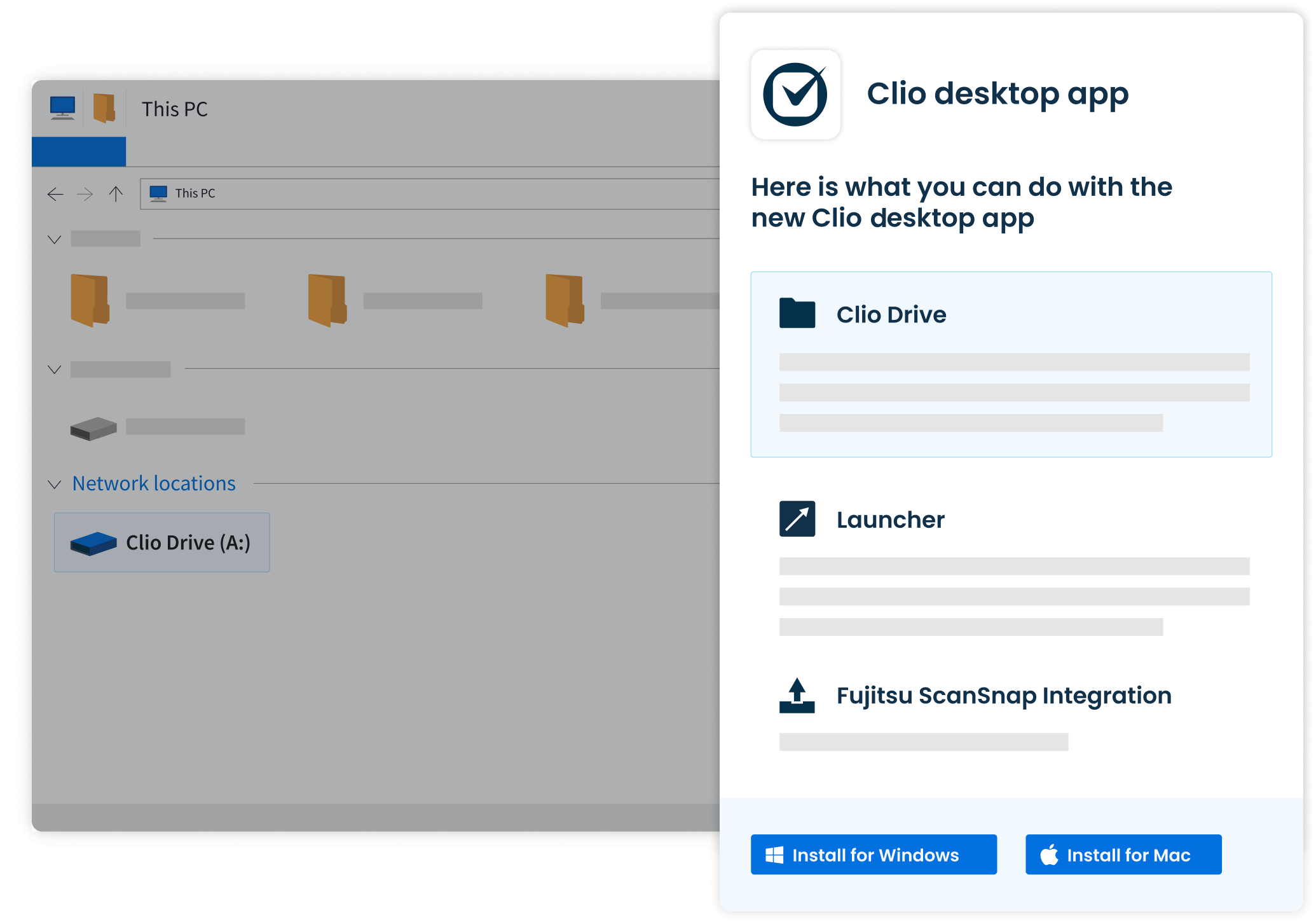Click the monitor icon in the address bar

[x=158, y=193]
